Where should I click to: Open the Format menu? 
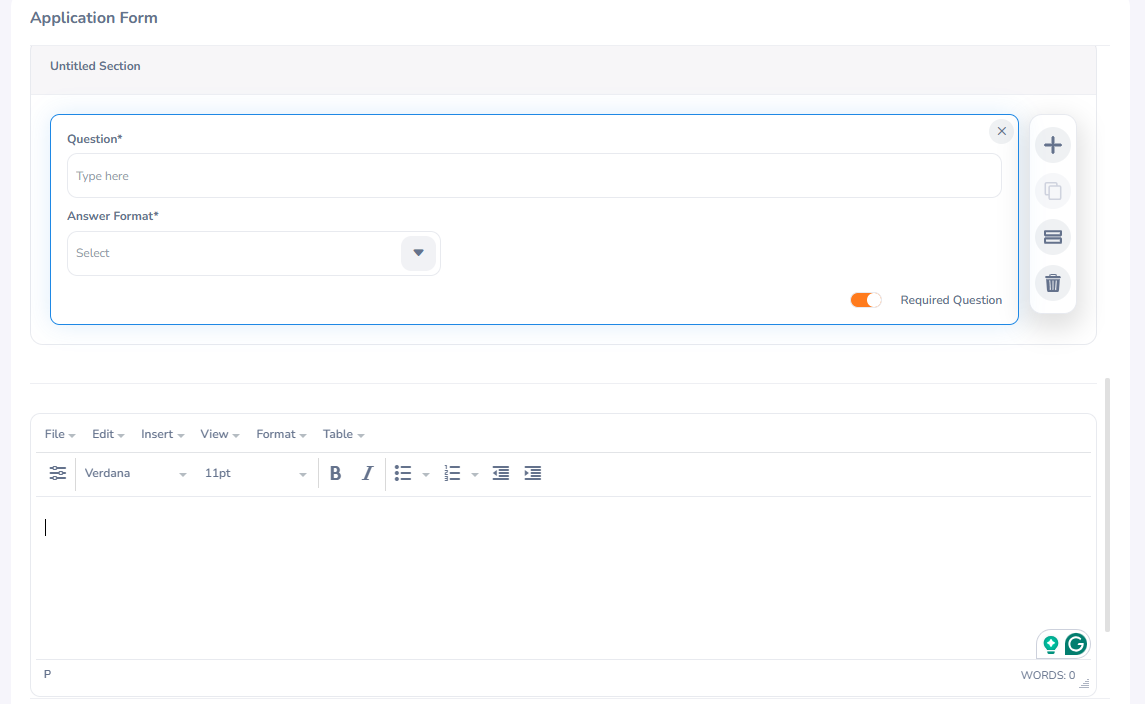(x=281, y=434)
